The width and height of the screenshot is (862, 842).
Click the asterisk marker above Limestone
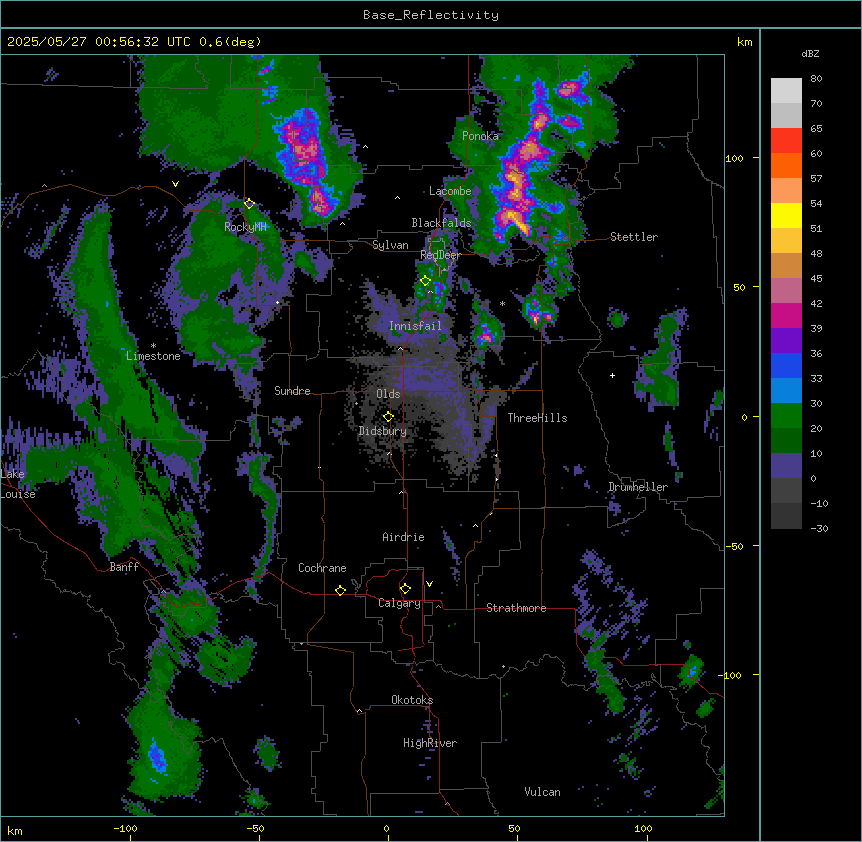(153, 346)
